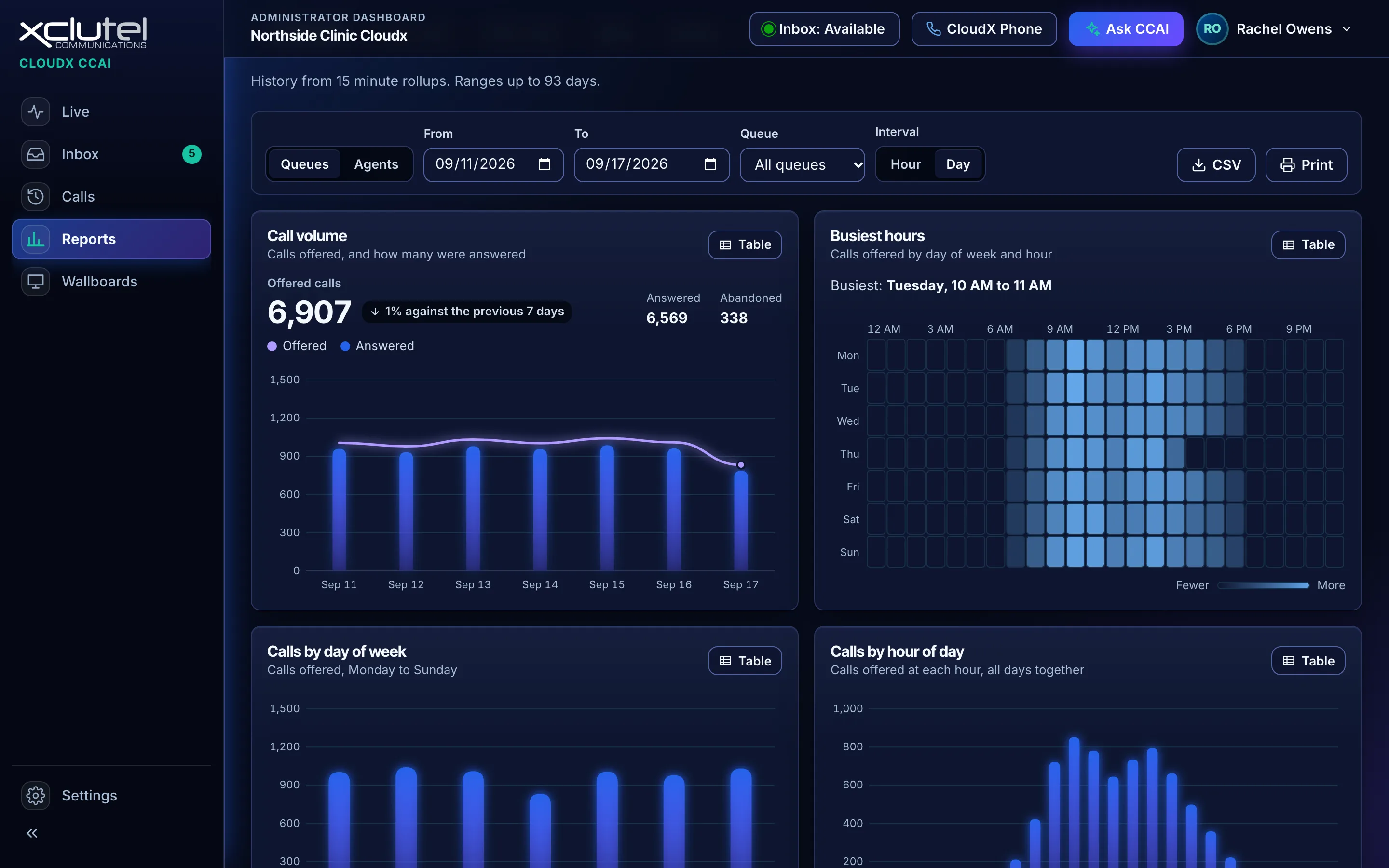Switch the view to Agents
Screen dimensions: 1389x868
click(376, 164)
